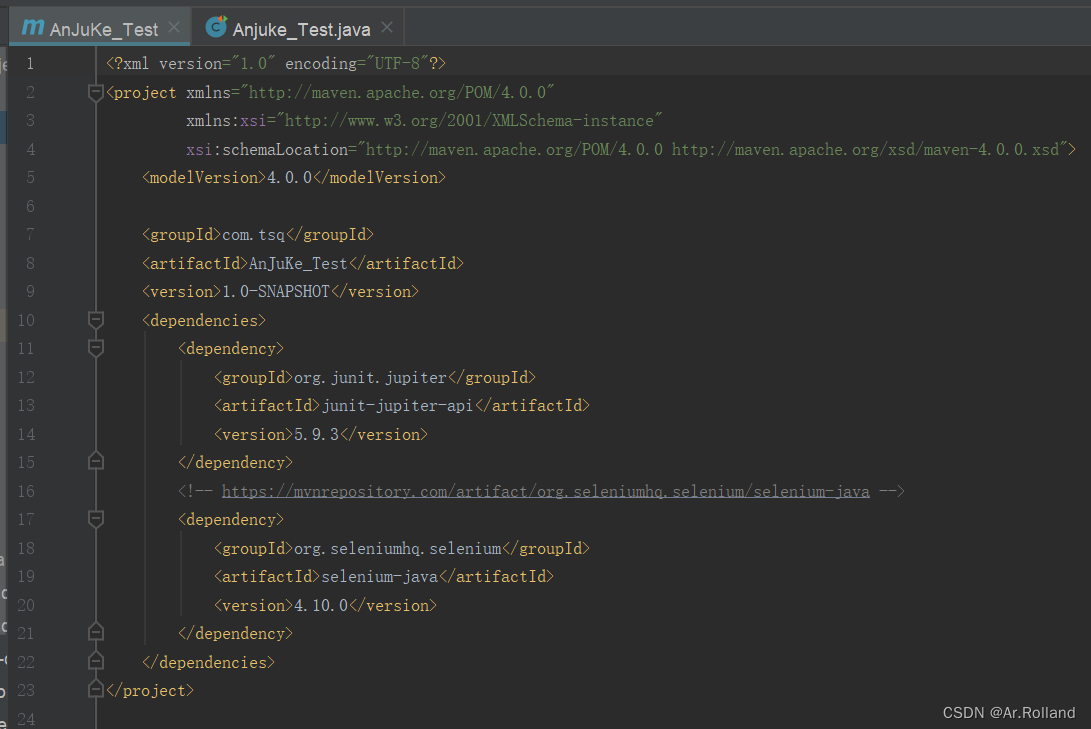Click the fold end marker beside line 21
This screenshot has height=729, width=1091.
[x=96, y=631]
